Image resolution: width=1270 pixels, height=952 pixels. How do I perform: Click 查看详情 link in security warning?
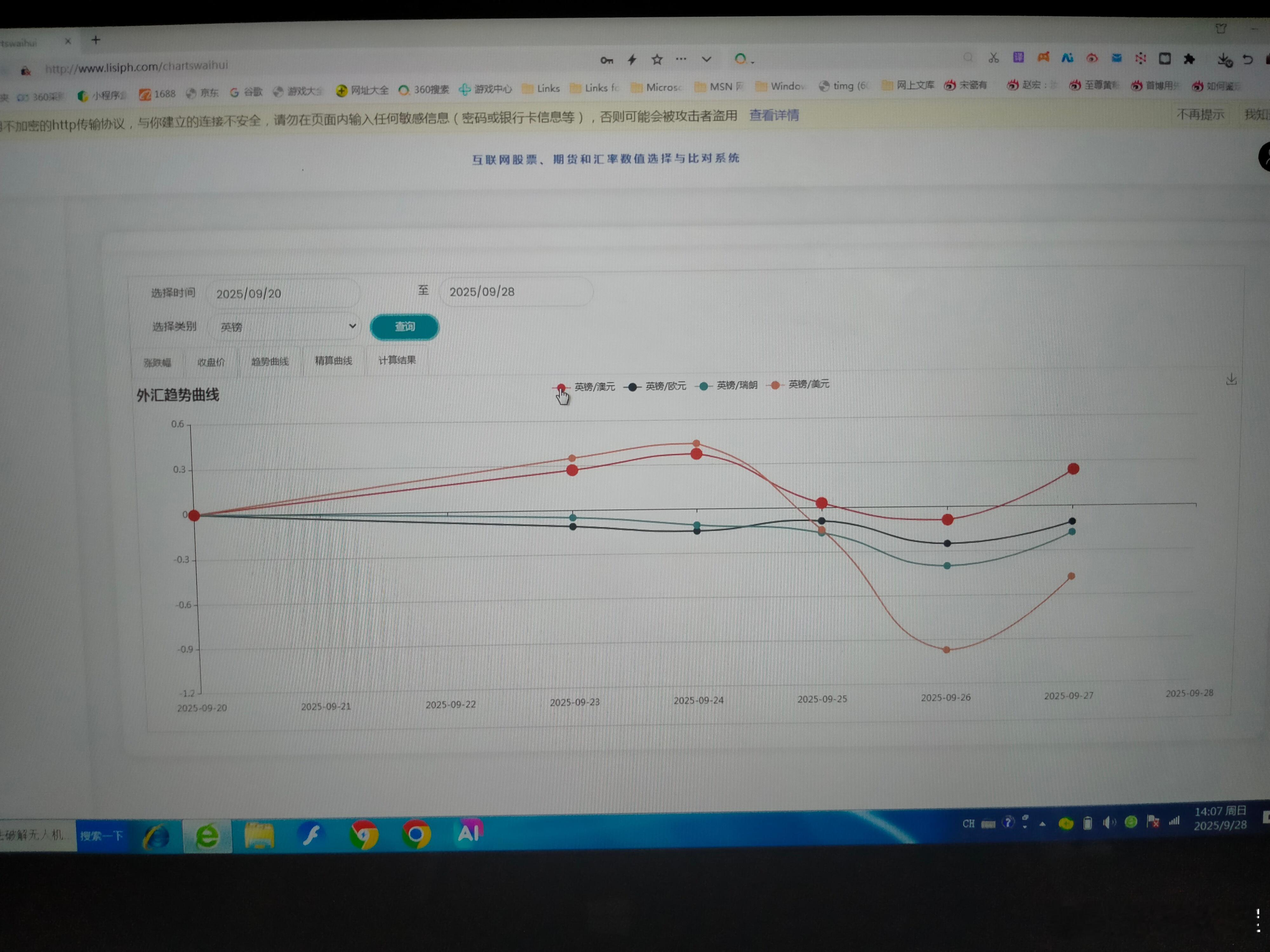pyautogui.click(x=774, y=115)
